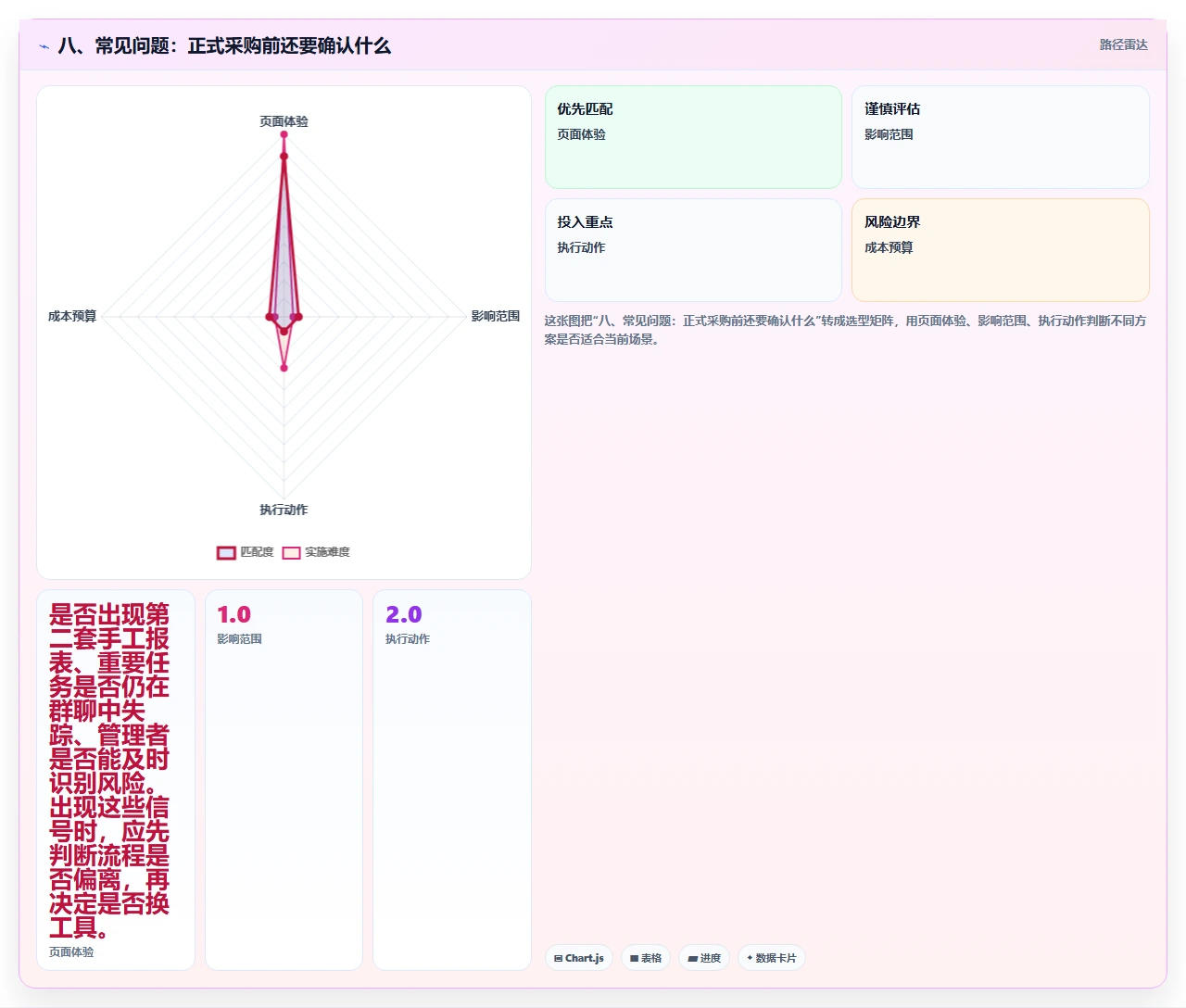Click the 数据卡片 tag chip
Image resolution: width=1186 pixels, height=1008 pixels.
[x=772, y=958]
